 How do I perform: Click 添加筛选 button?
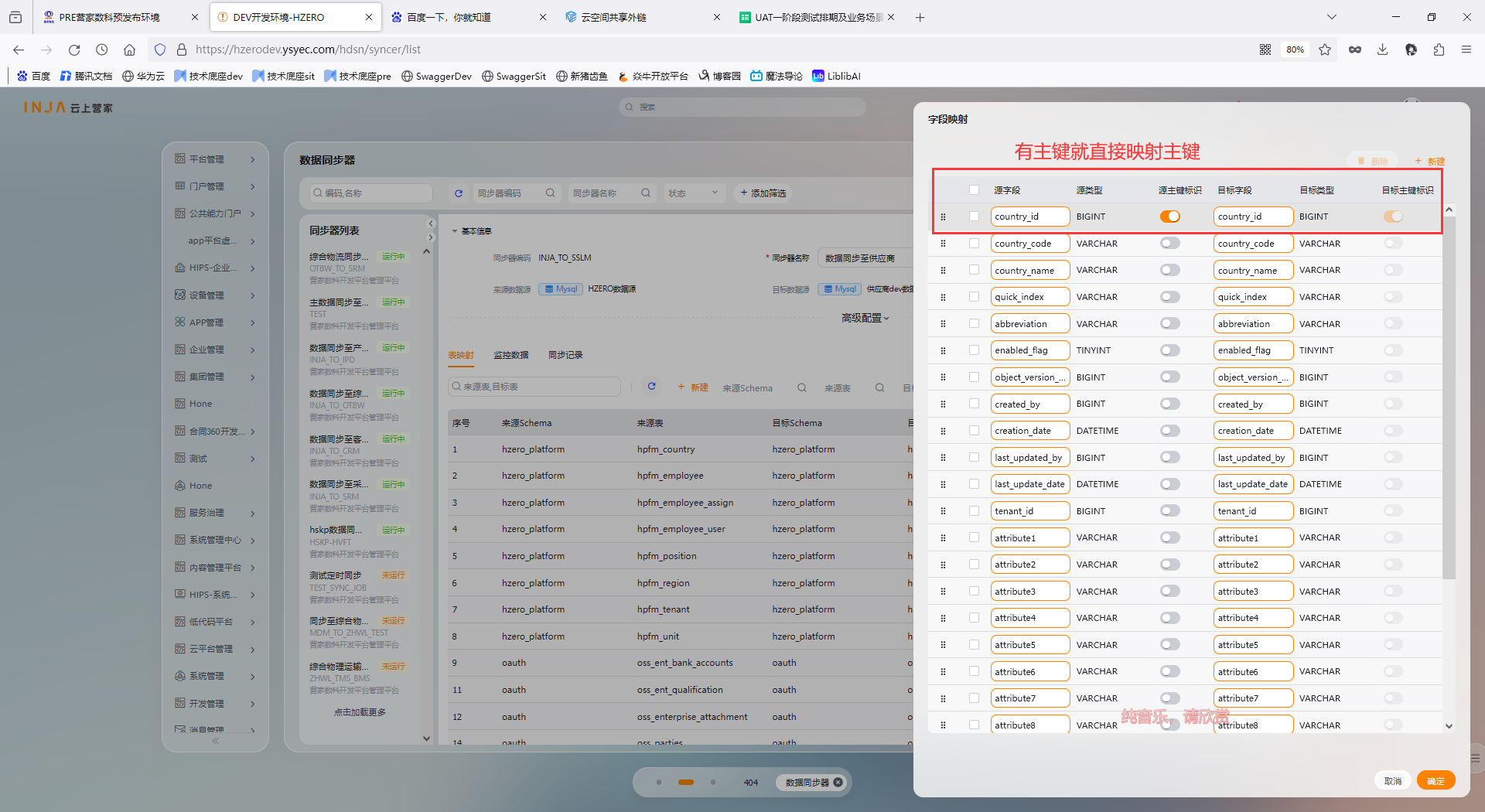[x=763, y=193]
